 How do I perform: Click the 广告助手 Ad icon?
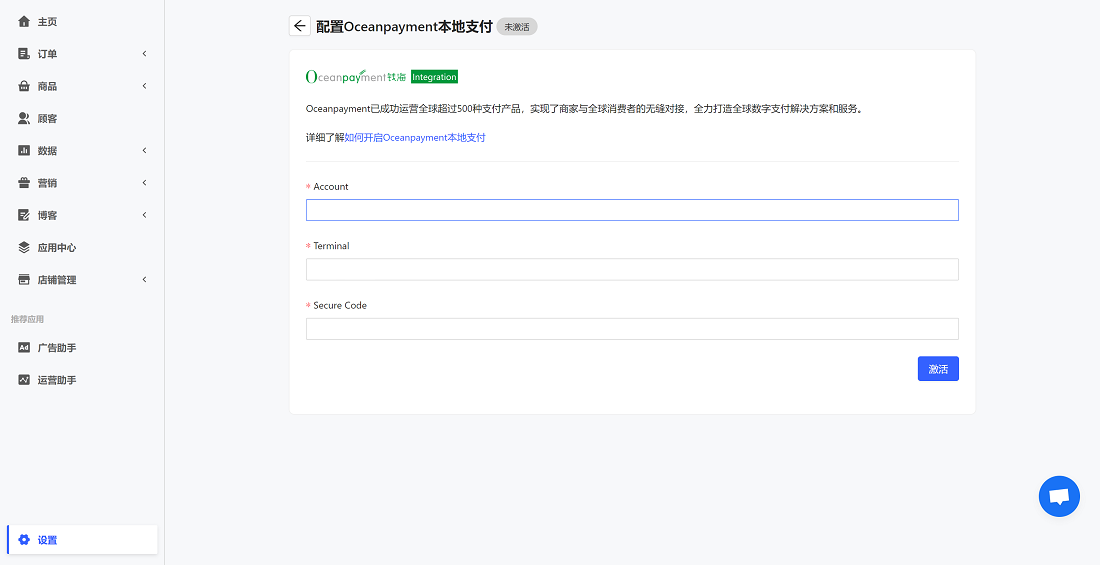(x=24, y=348)
